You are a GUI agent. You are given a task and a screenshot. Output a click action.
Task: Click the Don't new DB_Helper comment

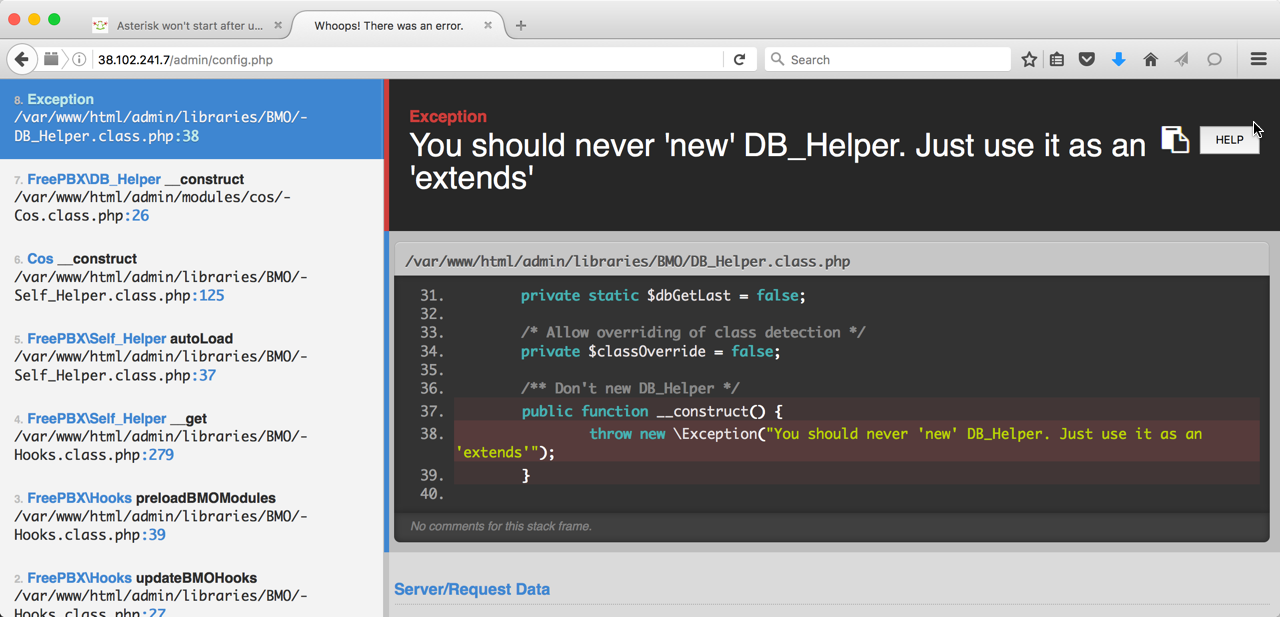[631, 388]
